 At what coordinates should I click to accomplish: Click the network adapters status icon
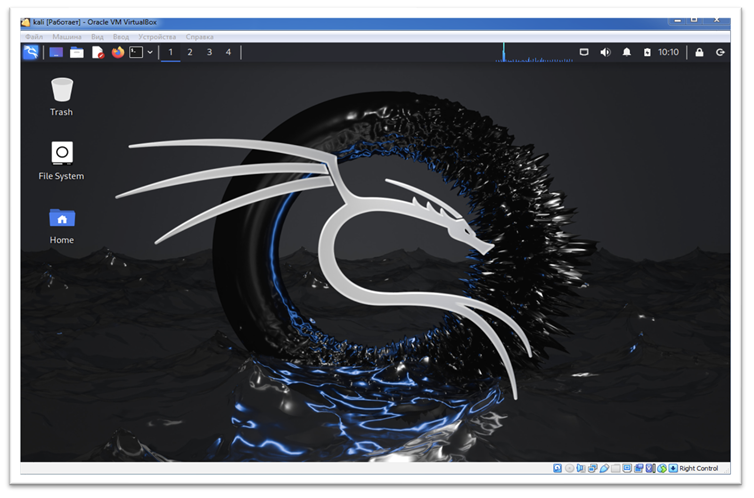(592, 468)
